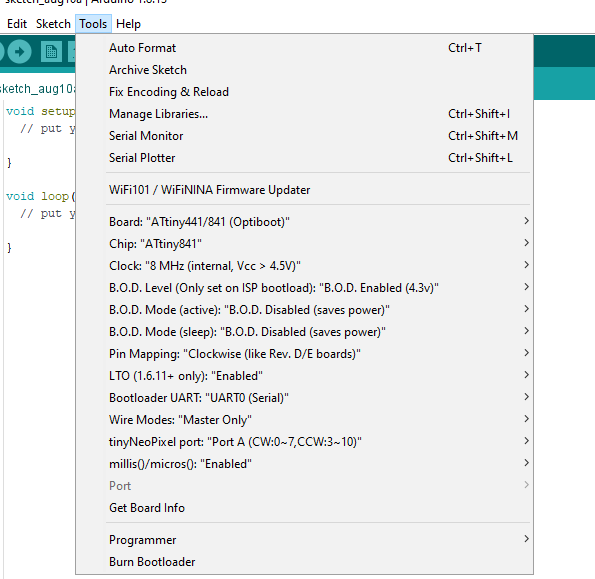Expand the B.O.D. Mode (active) submenu
This screenshot has width=595, height=579.
tap(304, 310)
